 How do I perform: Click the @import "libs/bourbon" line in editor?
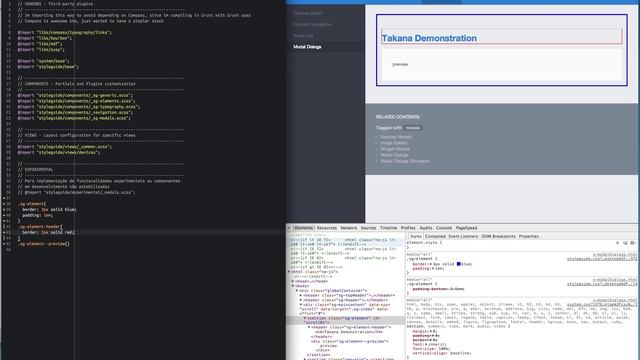tap(44, 38)
